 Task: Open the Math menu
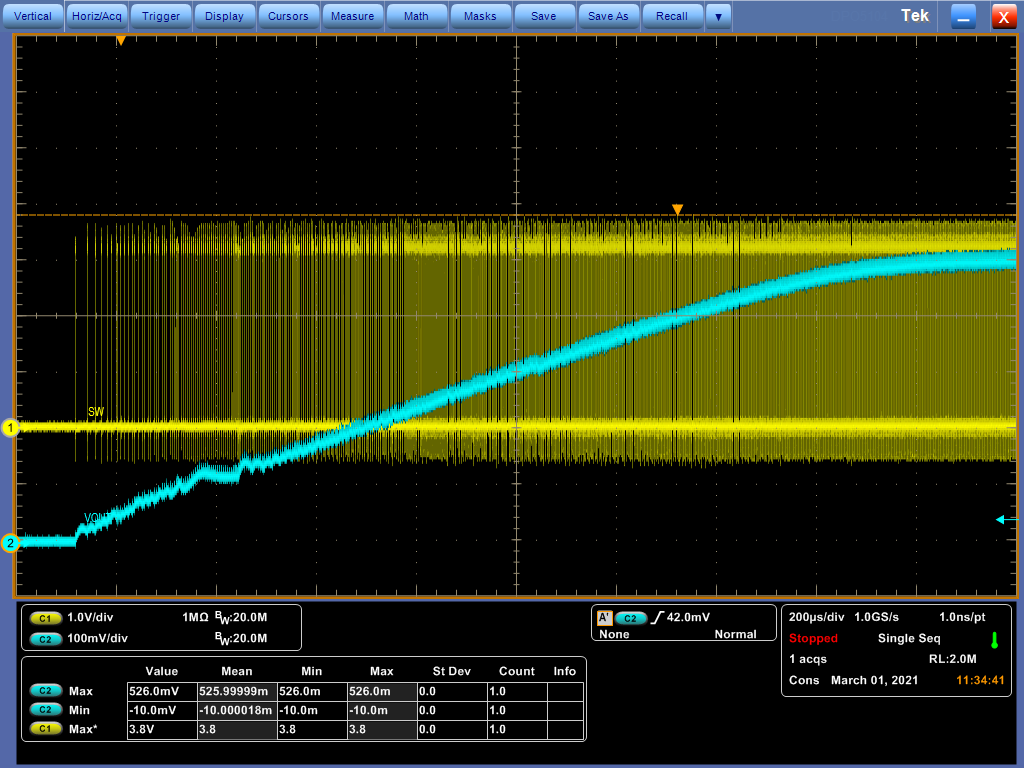[416, 16]
